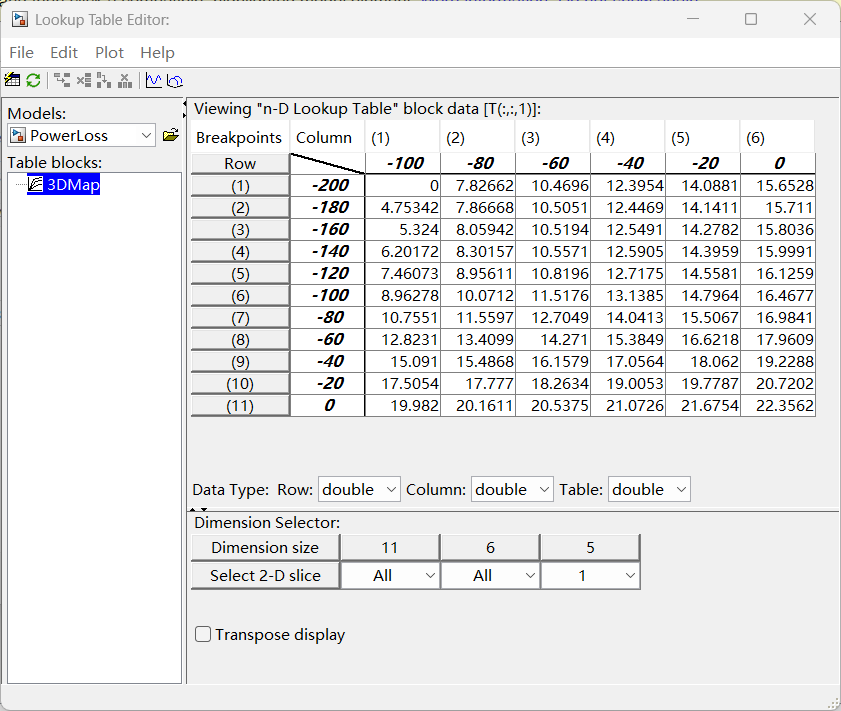Viewport: 841px width, 711px height.
Task: Select the cell containing 0 in row (1)
Action: tap(403, 186)
